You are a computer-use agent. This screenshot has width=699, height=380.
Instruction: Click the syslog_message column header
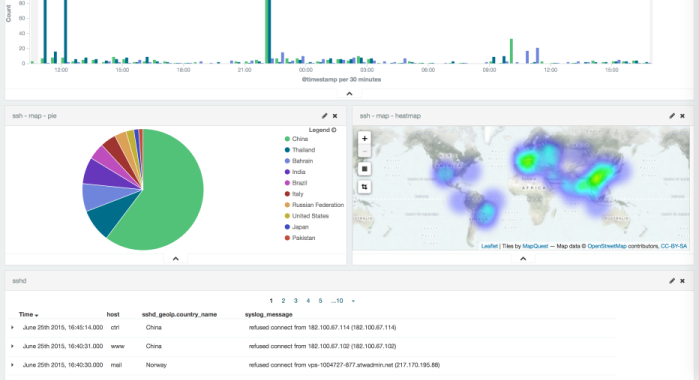[268, 314]
